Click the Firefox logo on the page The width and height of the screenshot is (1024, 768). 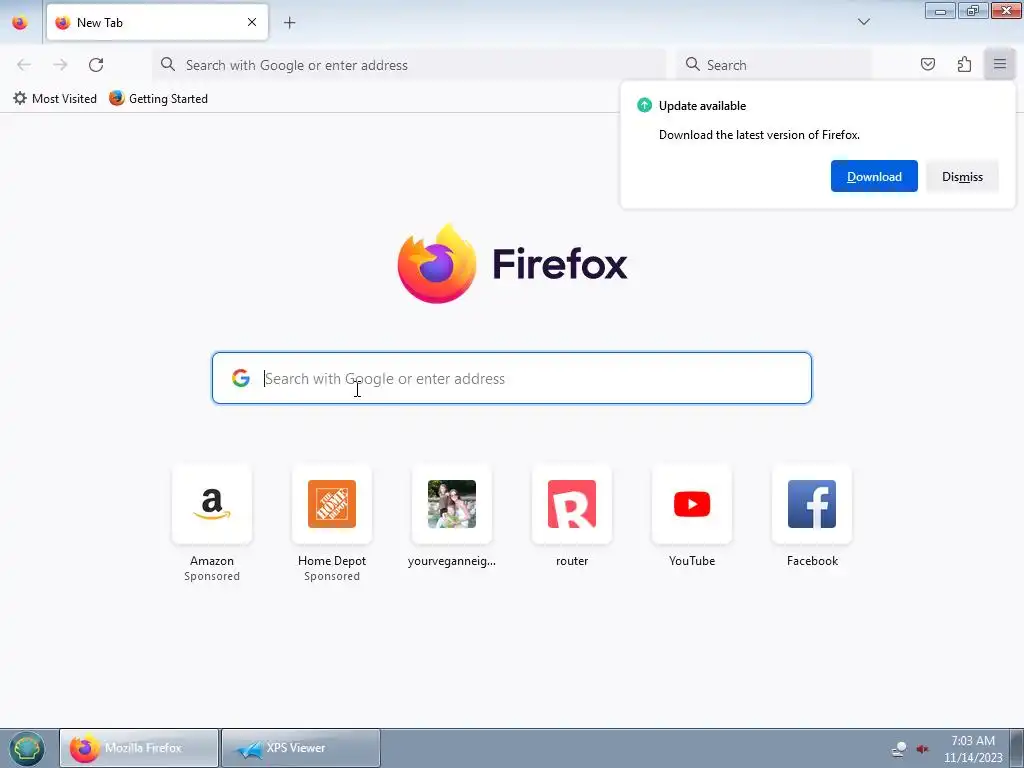coord(512,263)
